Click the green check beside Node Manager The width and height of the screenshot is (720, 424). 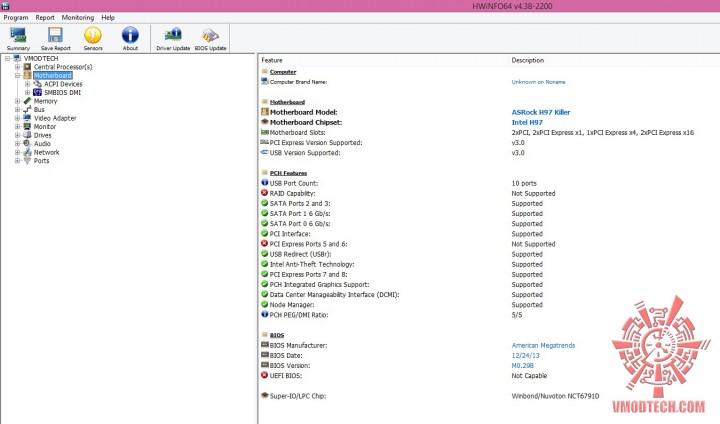(264, 304)
